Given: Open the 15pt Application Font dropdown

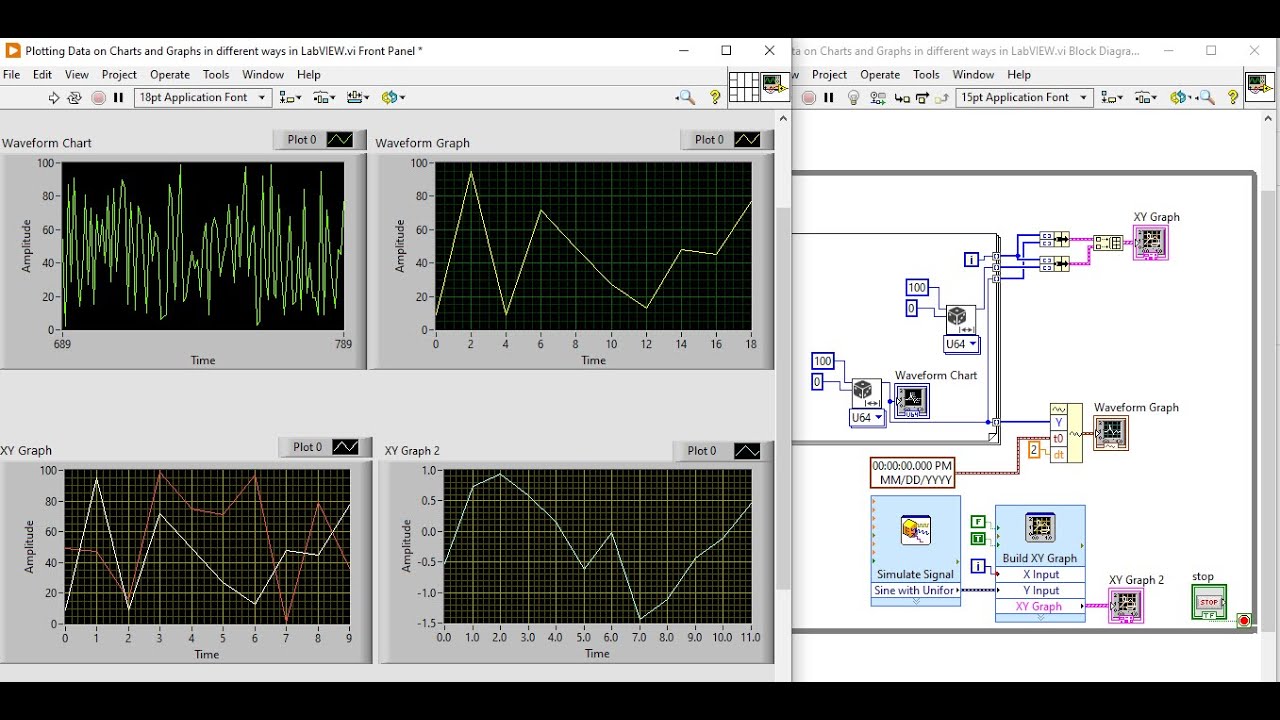Looking at the screenshot, I should [x=1024, y=97].
